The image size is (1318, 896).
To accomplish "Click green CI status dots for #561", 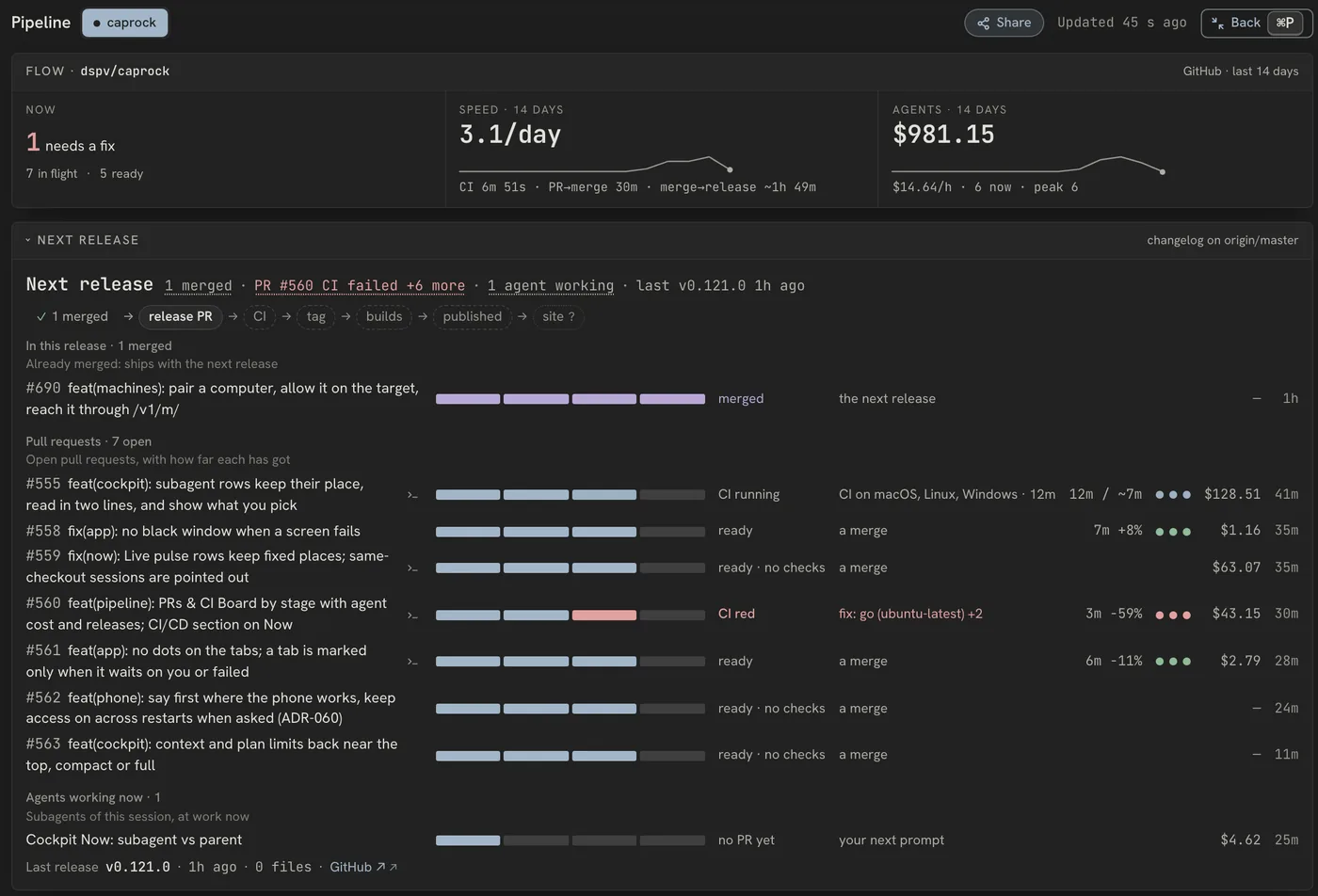I will (1173, 662).
